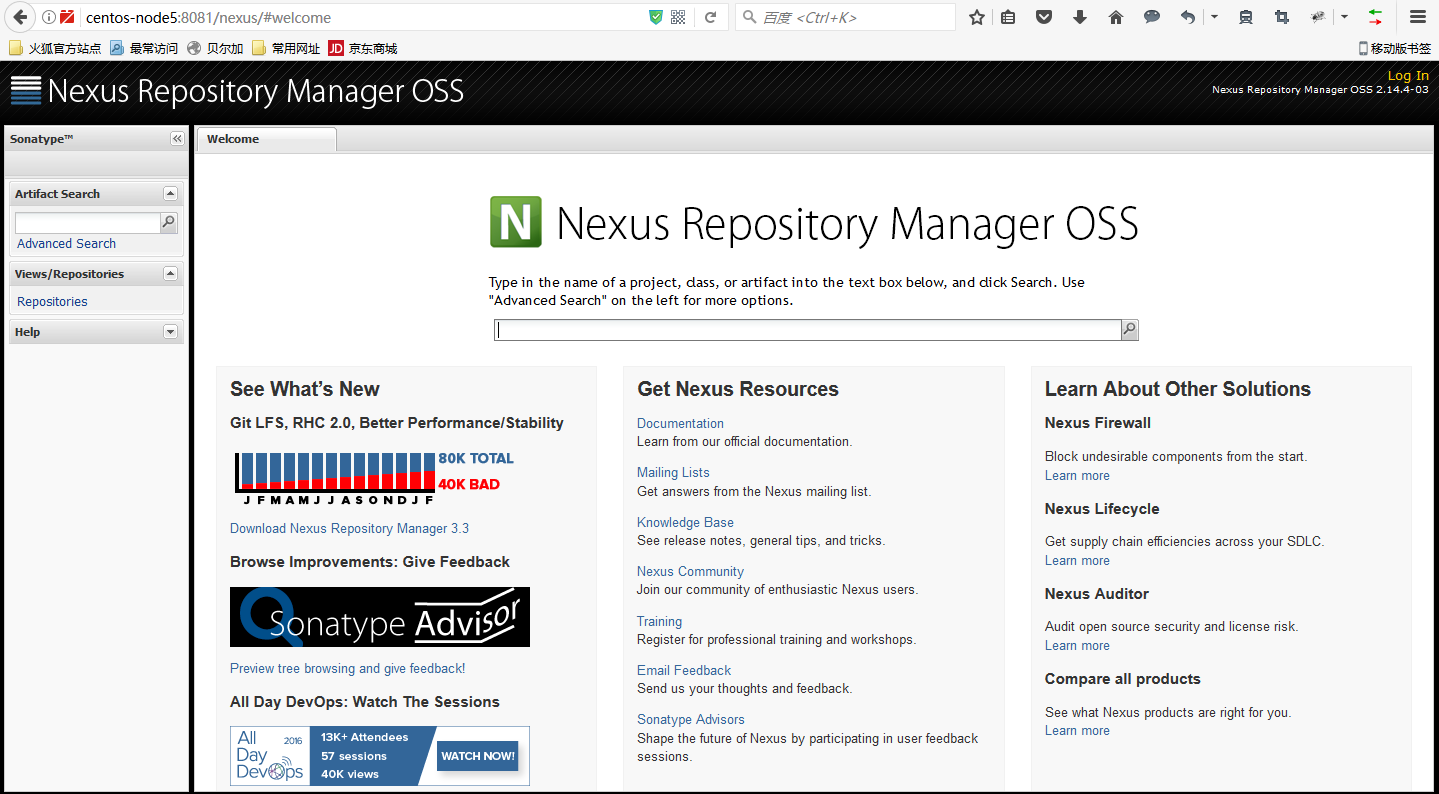The image size is (1439, 794).
Task: Collapse the Sonatype sidebar panel
Action: [x=177, y=139]
